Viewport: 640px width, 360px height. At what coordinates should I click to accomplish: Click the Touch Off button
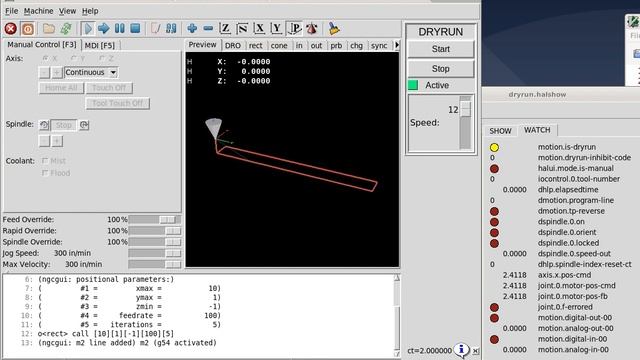click(x=109, y=88)
